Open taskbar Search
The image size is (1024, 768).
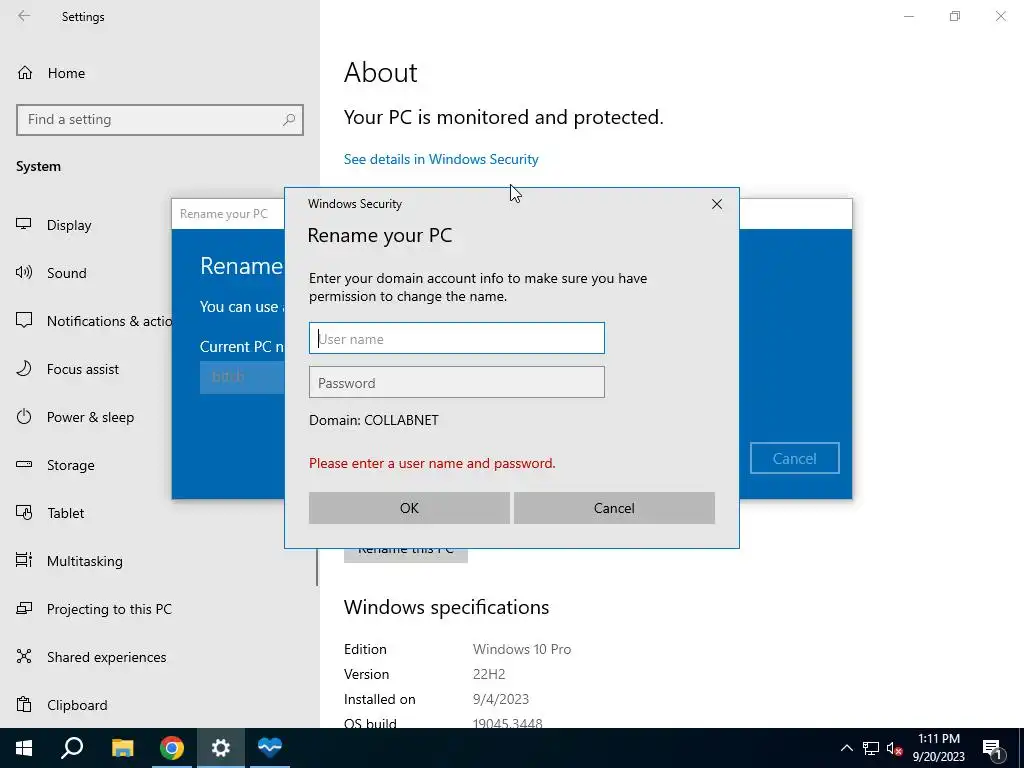(x=72, y=748)
